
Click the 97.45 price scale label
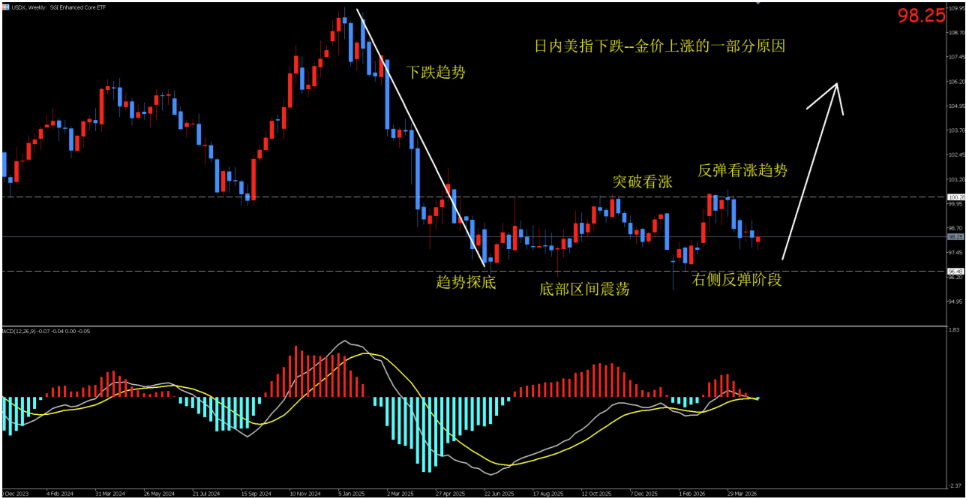(x=956, y=252)
